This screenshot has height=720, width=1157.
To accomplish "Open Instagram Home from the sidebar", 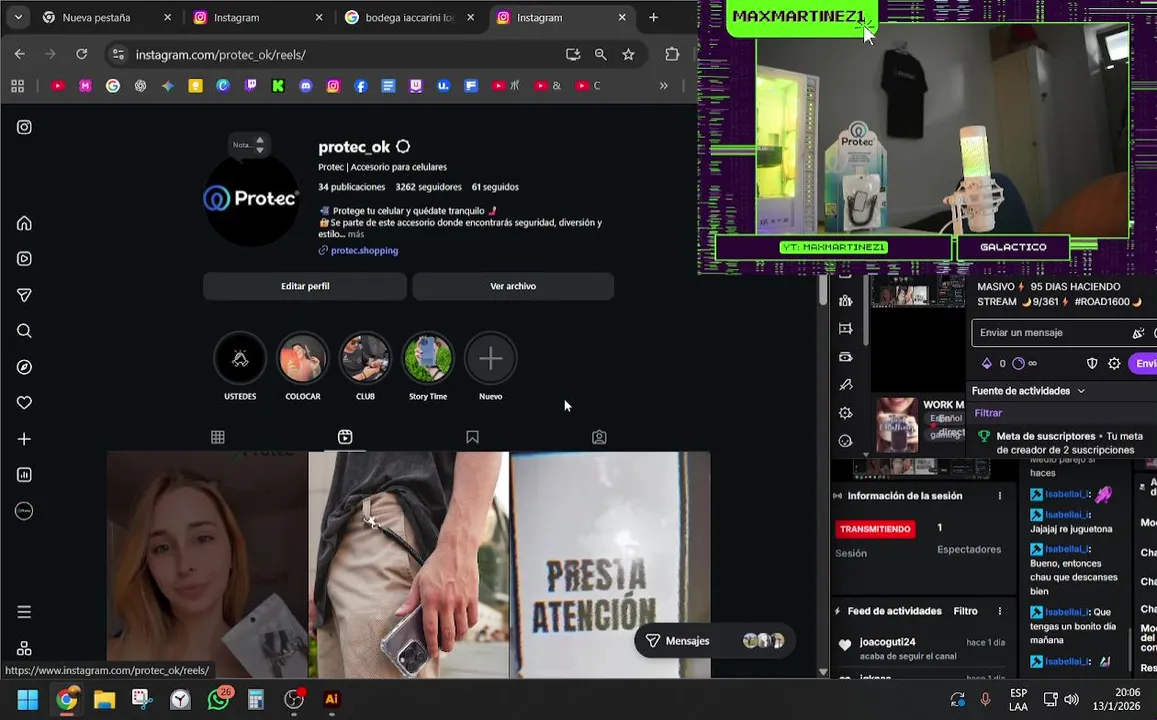I will (x=24, y=224).
